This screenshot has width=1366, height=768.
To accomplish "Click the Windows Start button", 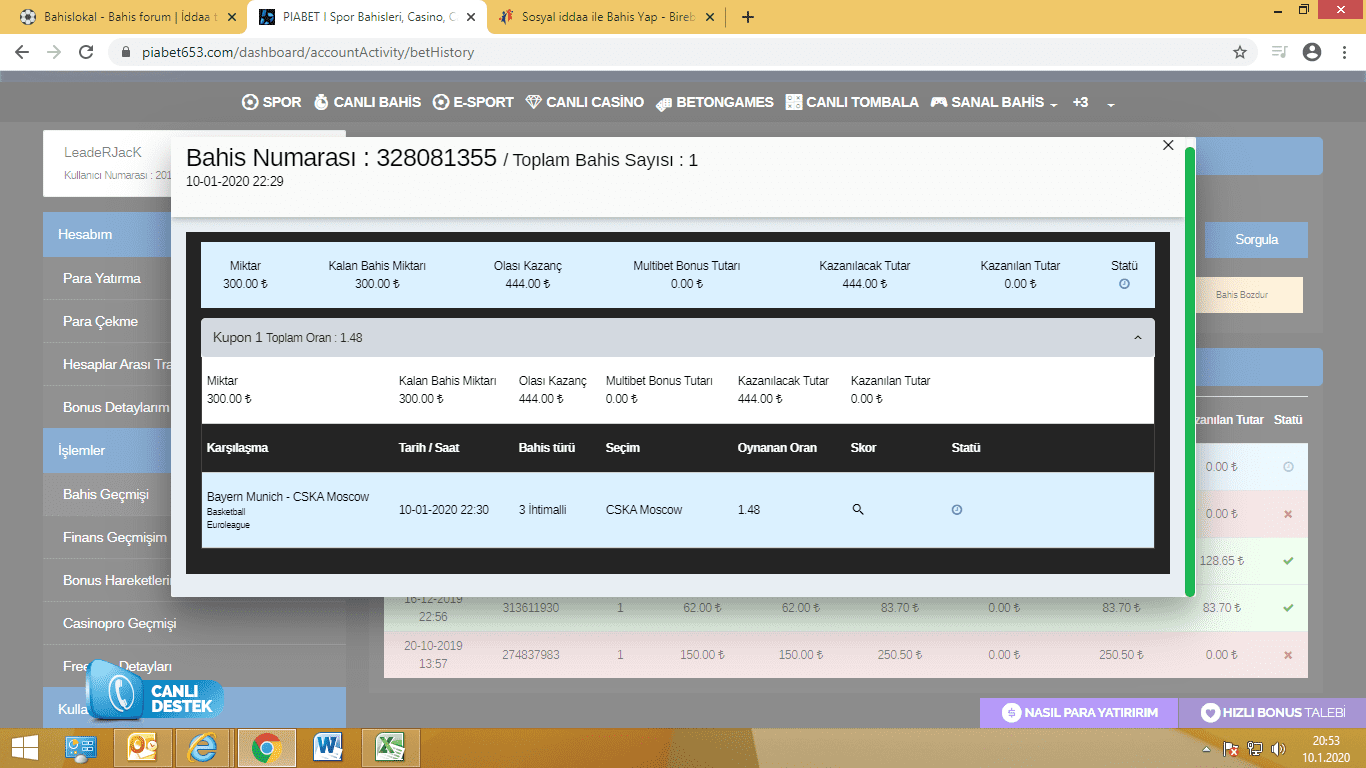I will 24,748.
